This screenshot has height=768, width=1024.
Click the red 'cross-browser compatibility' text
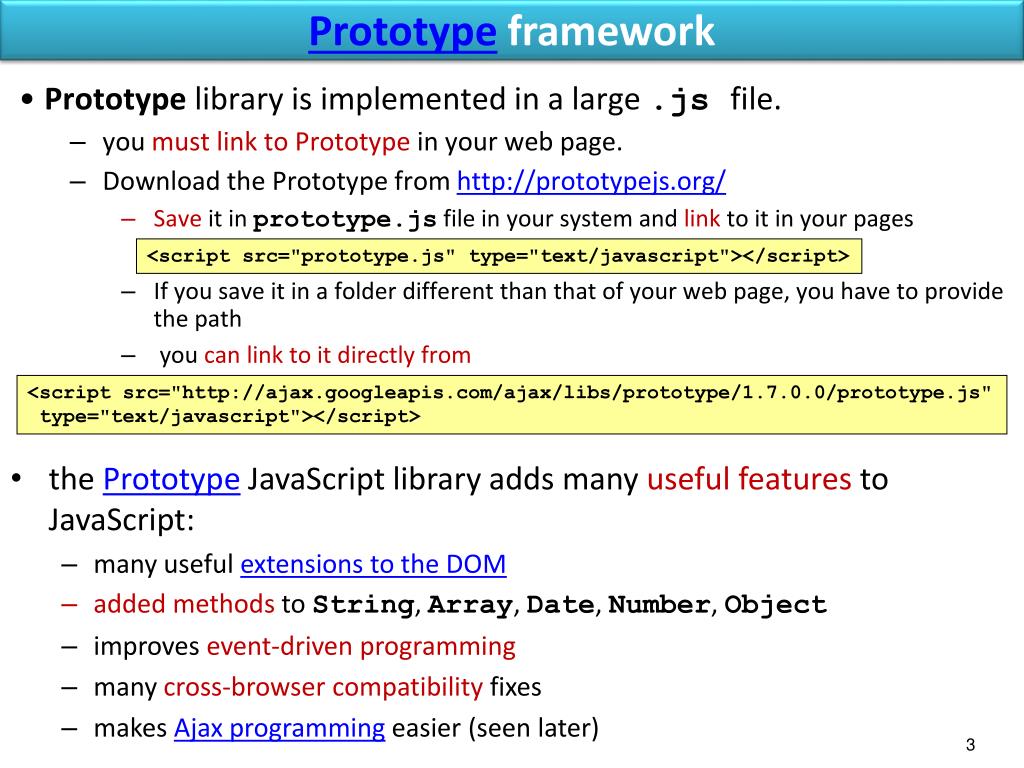(323, 687)
